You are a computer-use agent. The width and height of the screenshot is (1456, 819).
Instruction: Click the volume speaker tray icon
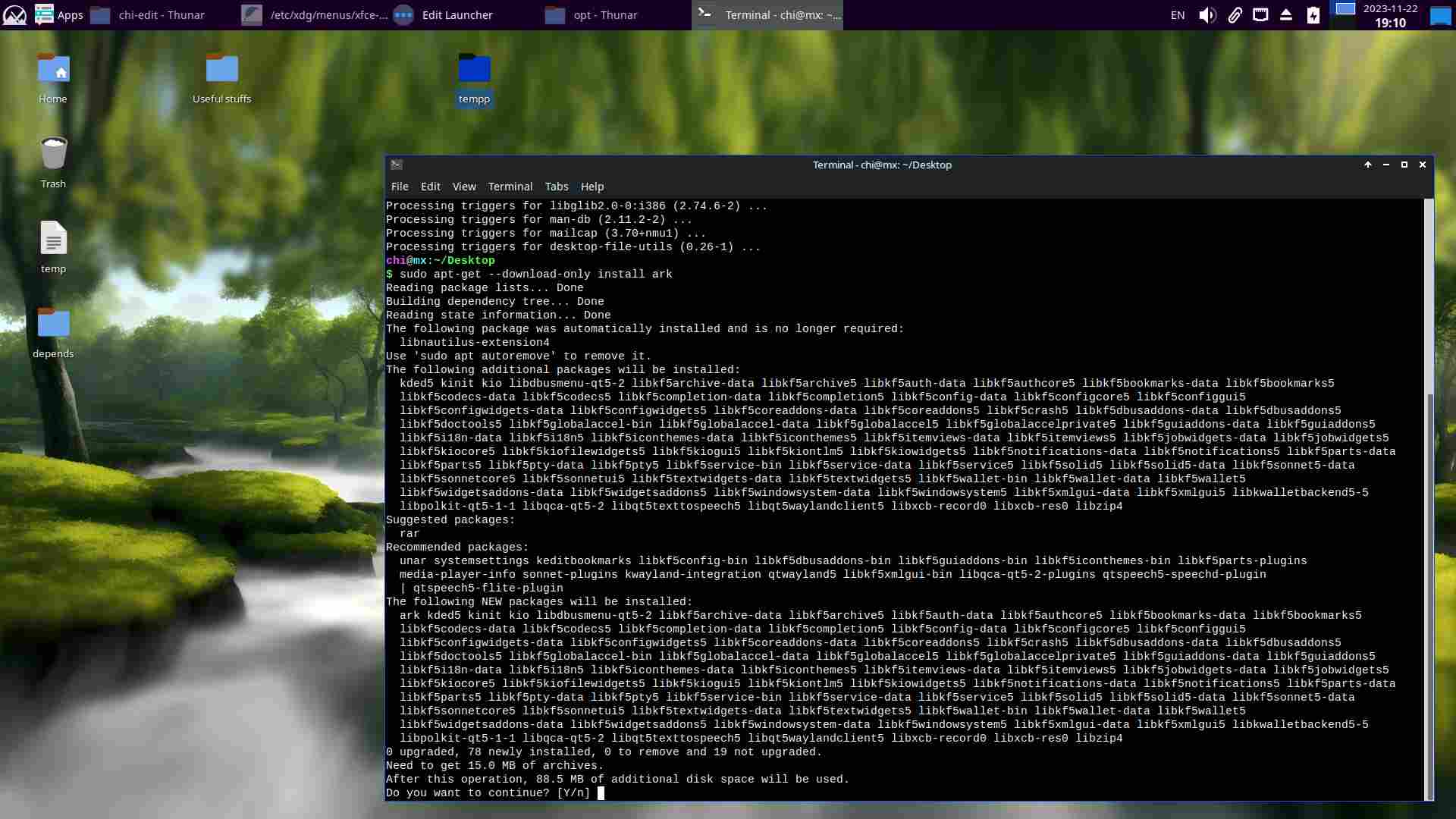click(x=1207, y=15)
